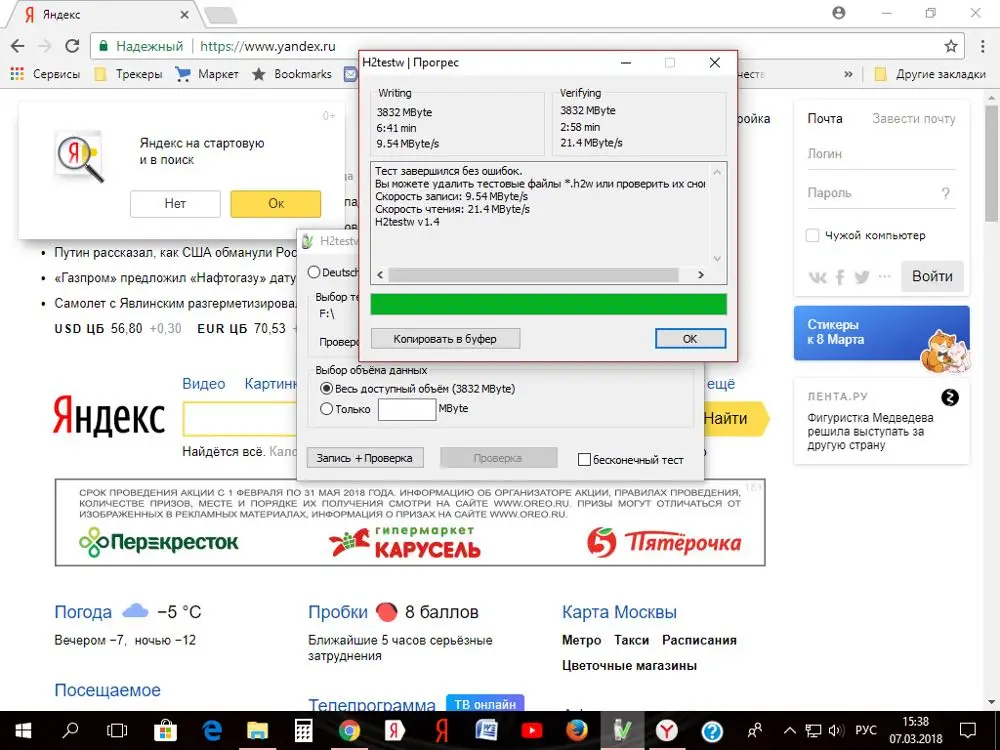Viewport: 1000px width, 750px height.
Task: Open Завести почту link
Action: (x=913, y=119)
